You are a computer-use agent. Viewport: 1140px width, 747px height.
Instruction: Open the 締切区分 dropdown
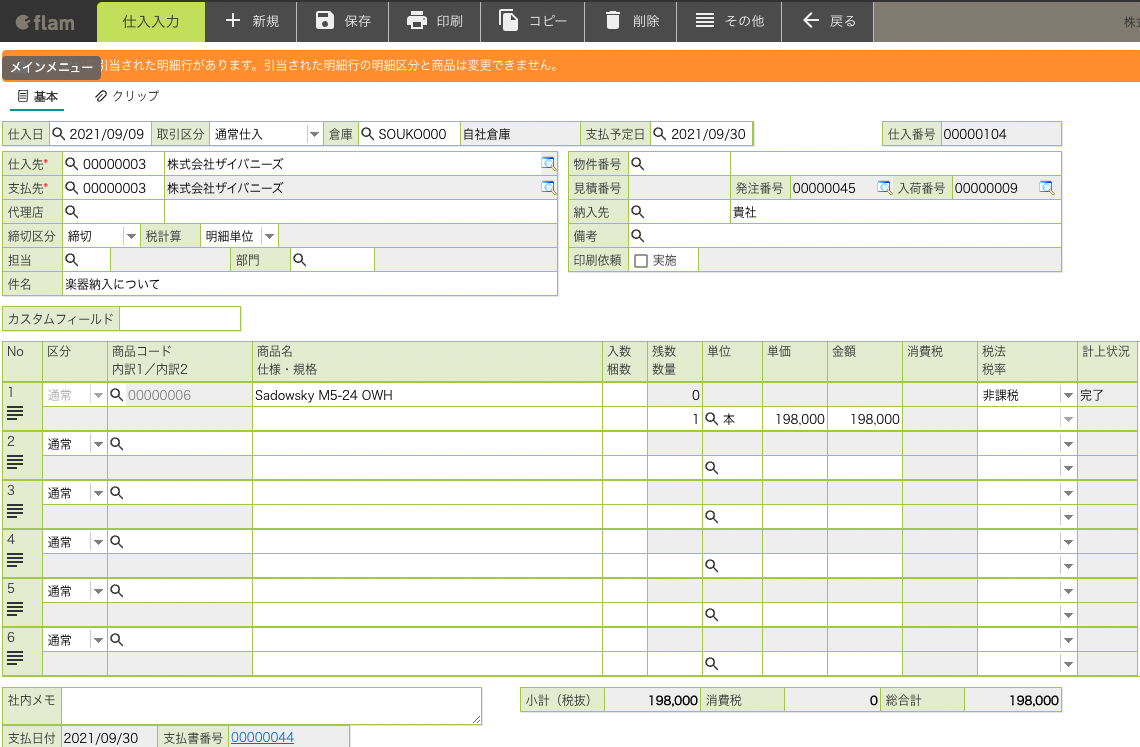click(131, 236)
